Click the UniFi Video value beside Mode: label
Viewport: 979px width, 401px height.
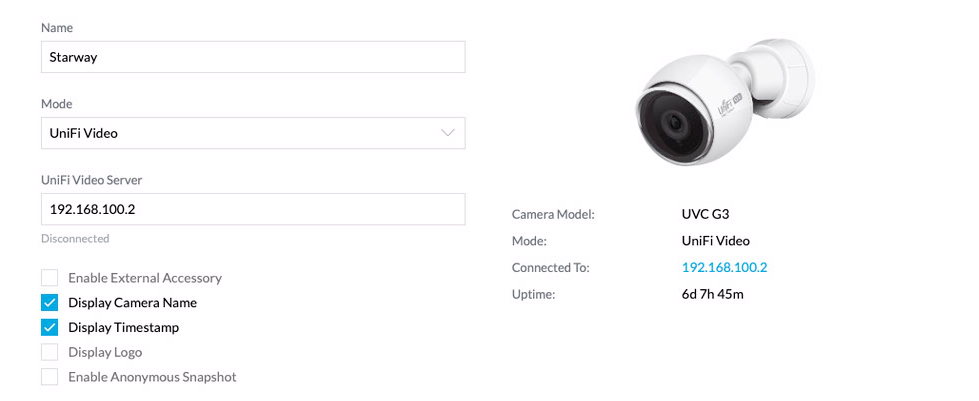(x=715, y=241)
